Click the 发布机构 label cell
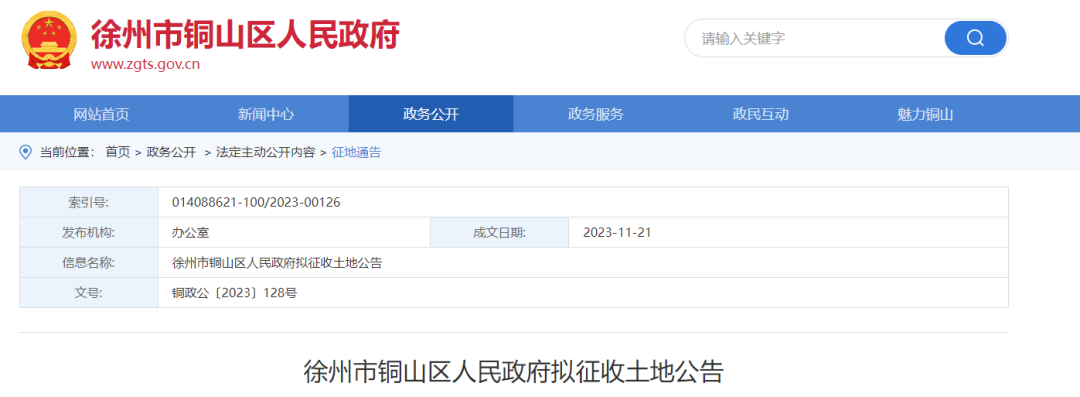Screen dimensions: 1080x397 pos(89,233)
